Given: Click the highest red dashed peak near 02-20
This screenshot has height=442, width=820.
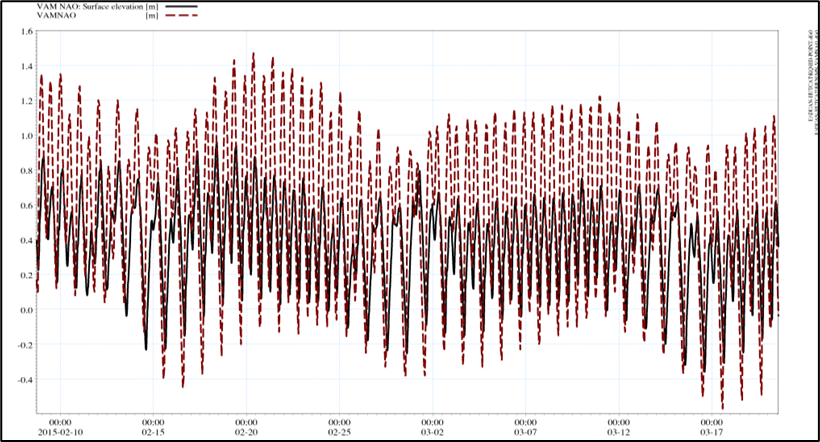Looking at the screenshot, I should pyautogui.click(x=253, y=56).
